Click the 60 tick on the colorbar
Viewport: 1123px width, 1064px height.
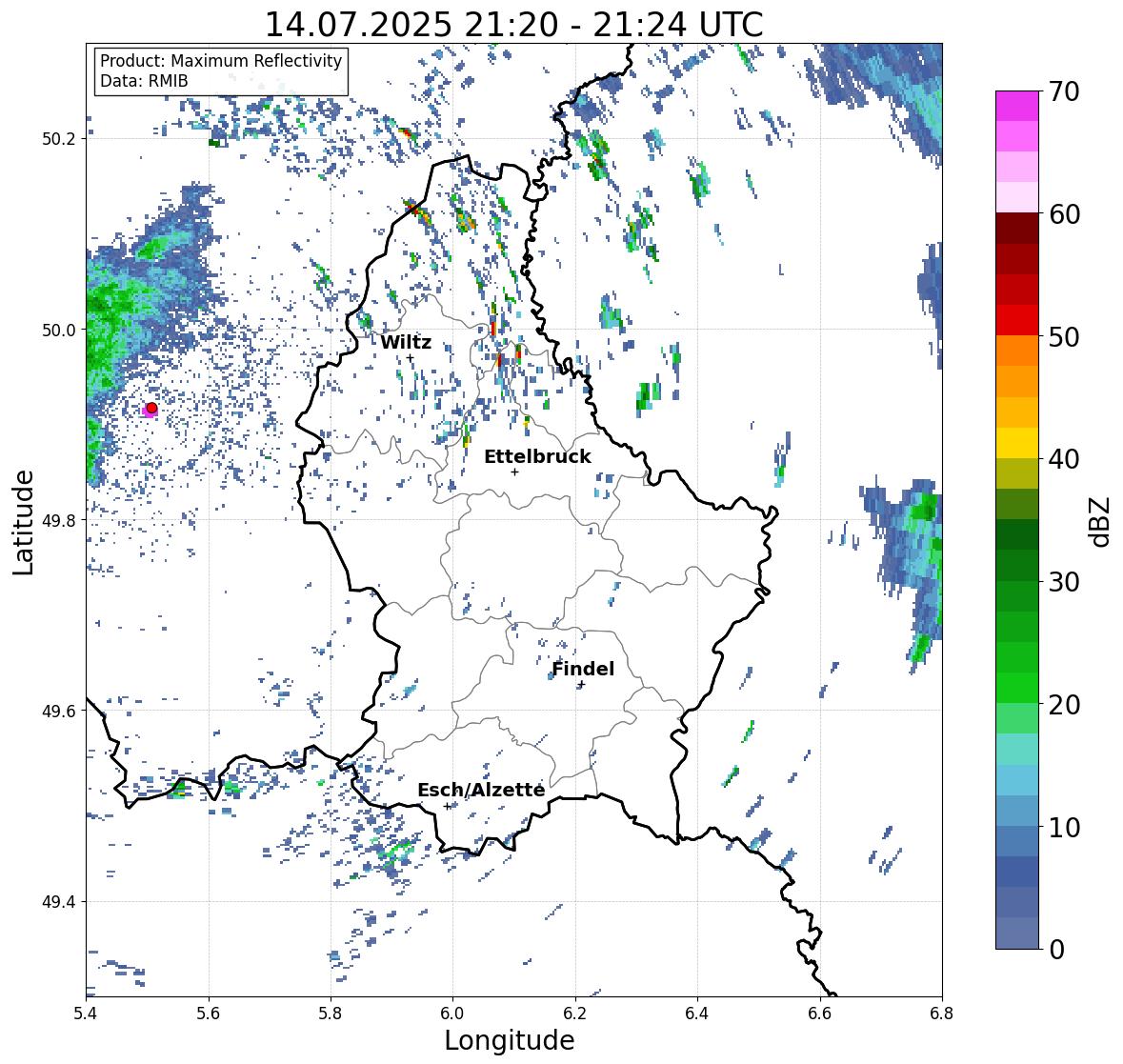(1064, 214)
